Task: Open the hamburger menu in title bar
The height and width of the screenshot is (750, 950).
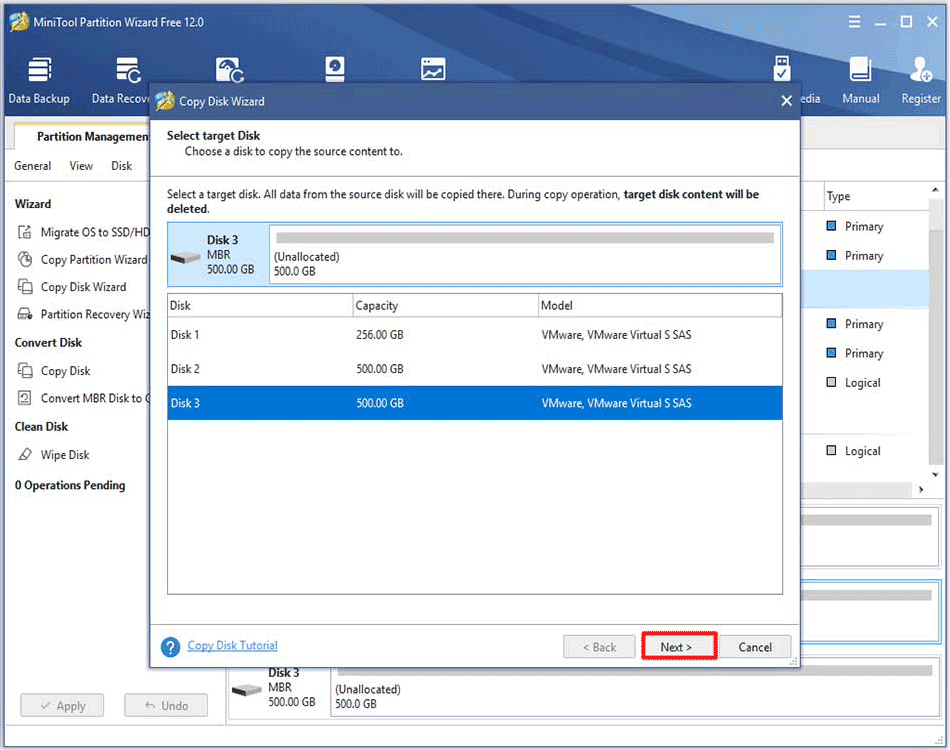Action: point(854,22)
